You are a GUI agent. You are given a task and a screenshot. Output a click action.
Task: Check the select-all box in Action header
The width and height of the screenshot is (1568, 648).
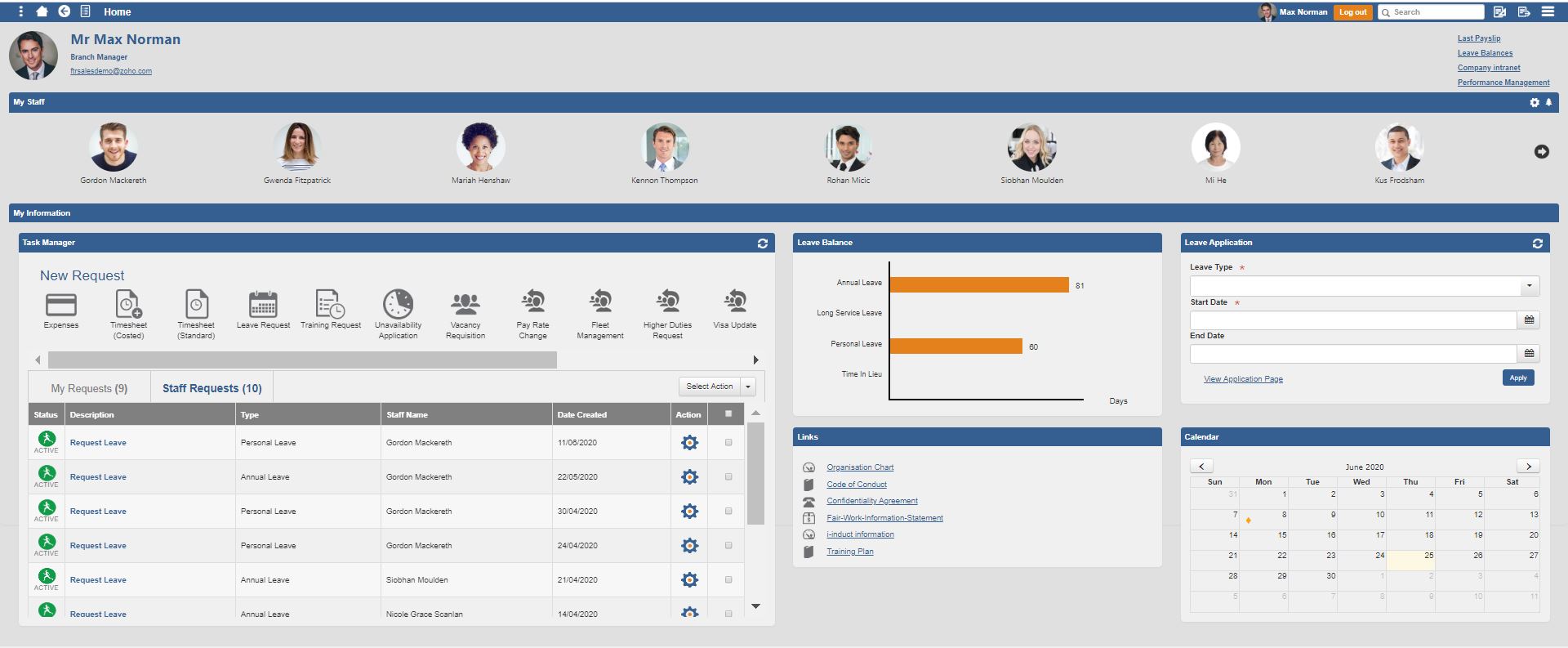click(x=728, y=414)
